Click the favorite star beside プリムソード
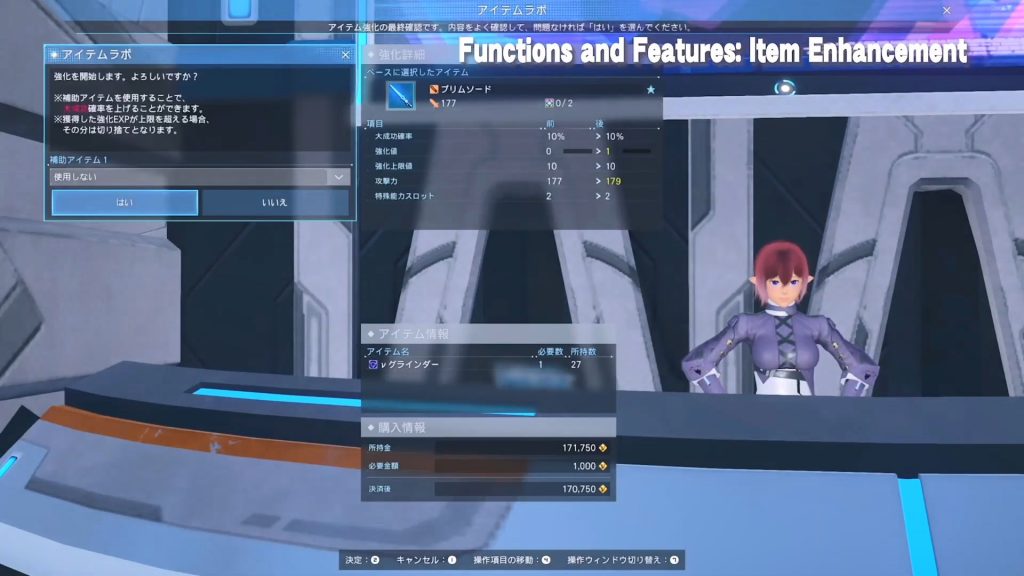 click(x=650, y=89)
